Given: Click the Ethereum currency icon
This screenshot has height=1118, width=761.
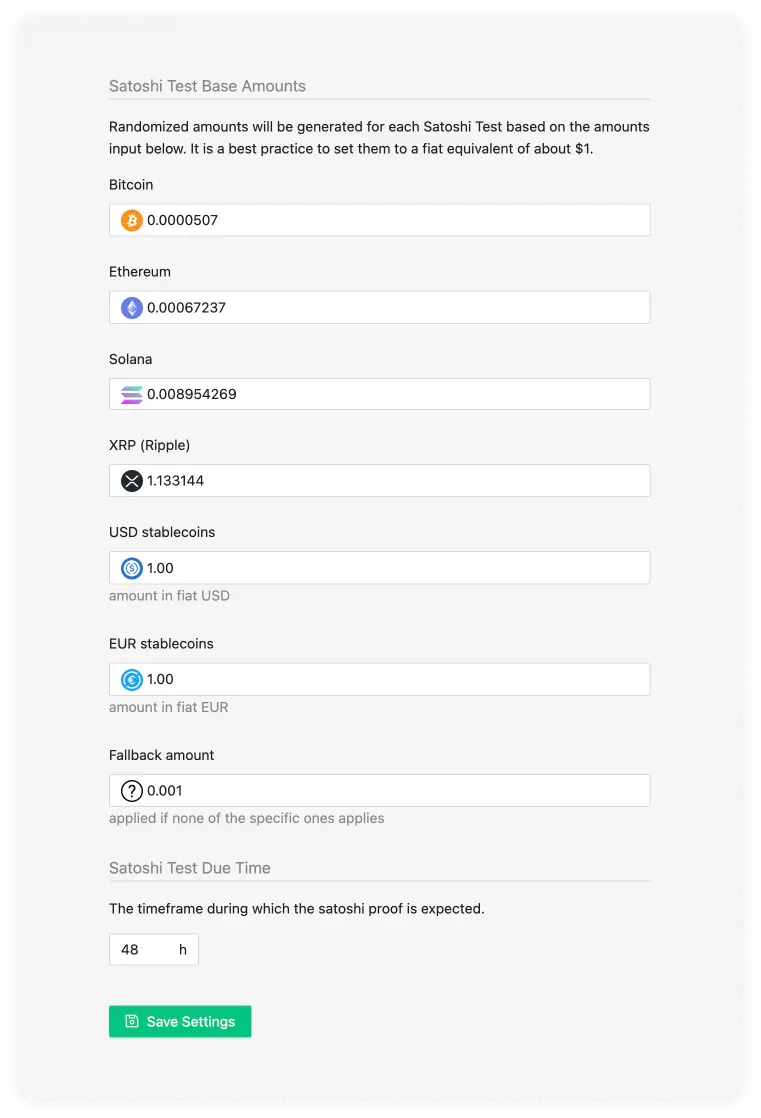Looking at the screenshot, I should point(131,307).
